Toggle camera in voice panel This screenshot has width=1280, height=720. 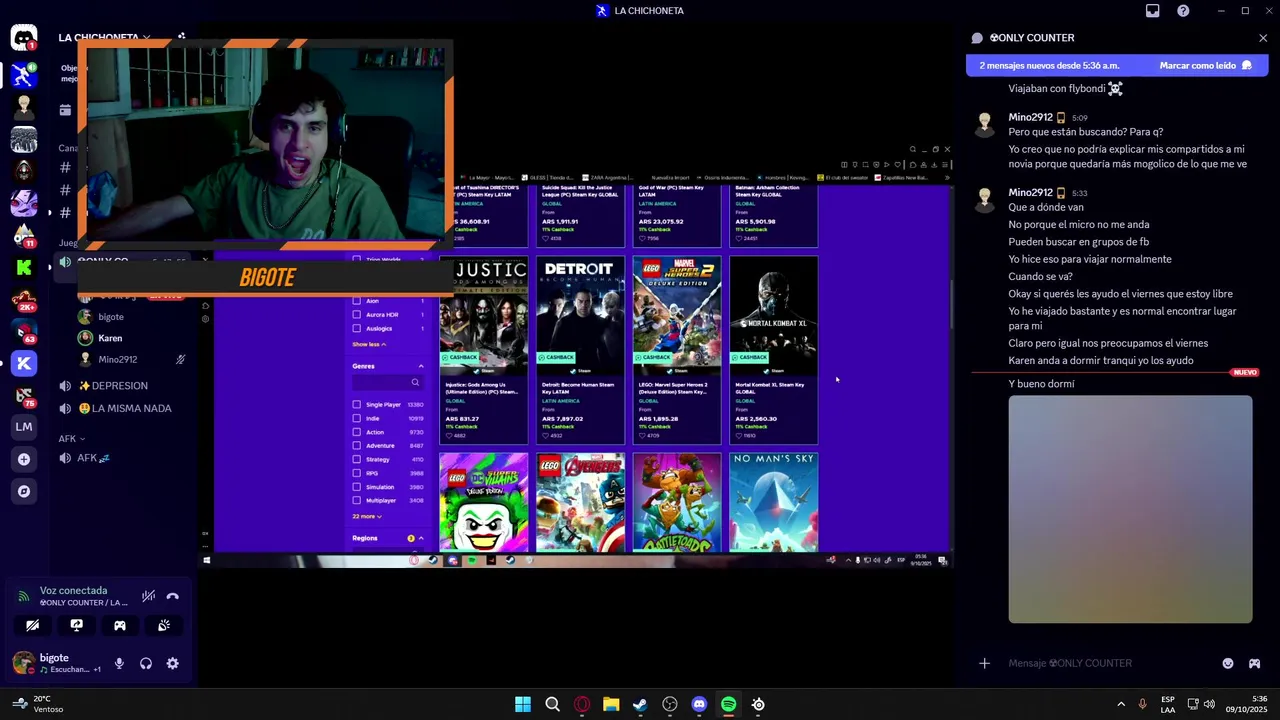click(33, 625)
